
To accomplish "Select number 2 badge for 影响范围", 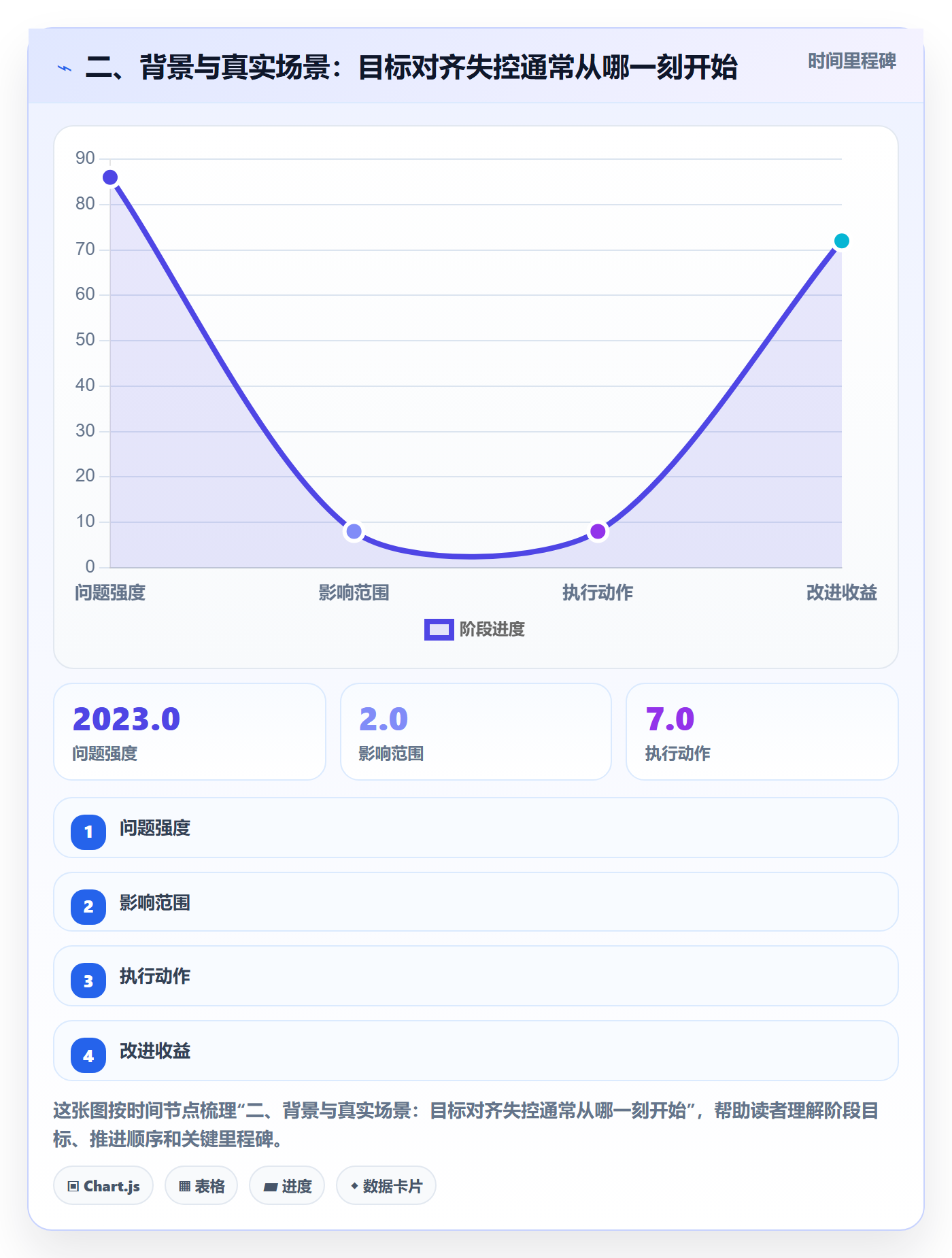I will pyautogui.click(x=88, y=906).
